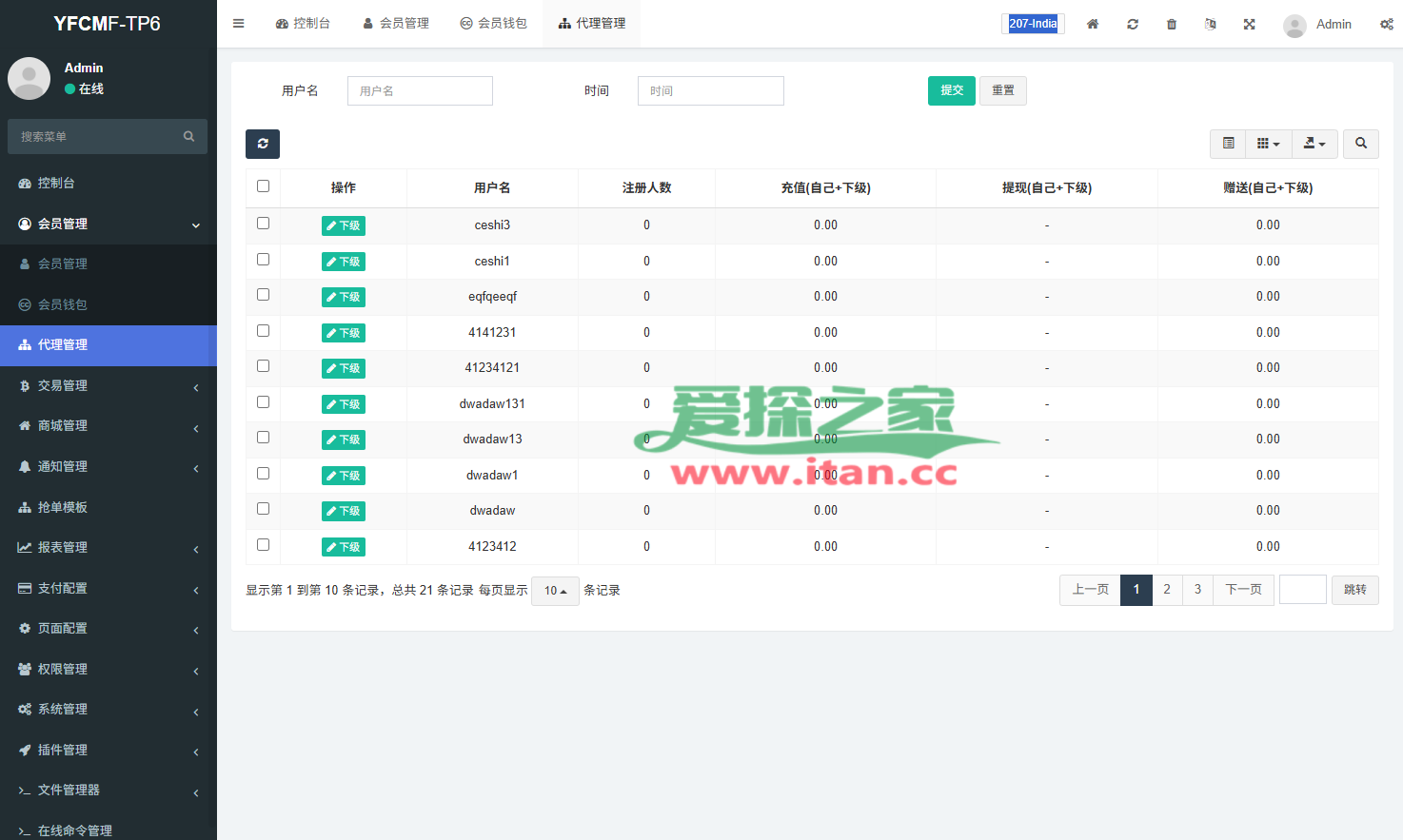The image size is (1403, 840).
Task: Open the settings gears icon at top right
Action: click(1386, 24)
